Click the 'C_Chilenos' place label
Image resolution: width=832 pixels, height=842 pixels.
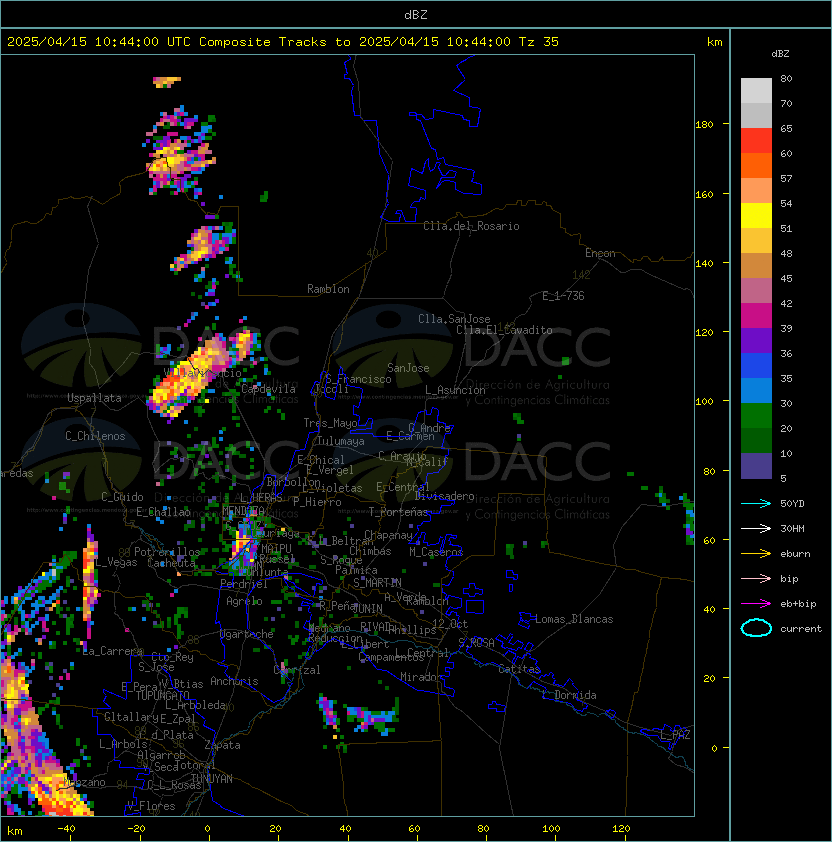coord(95,436)
